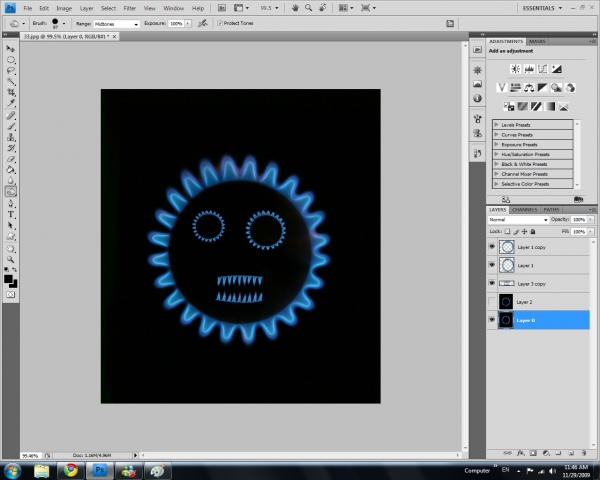Open Exposure slider arrow

[x=188, y=24]
